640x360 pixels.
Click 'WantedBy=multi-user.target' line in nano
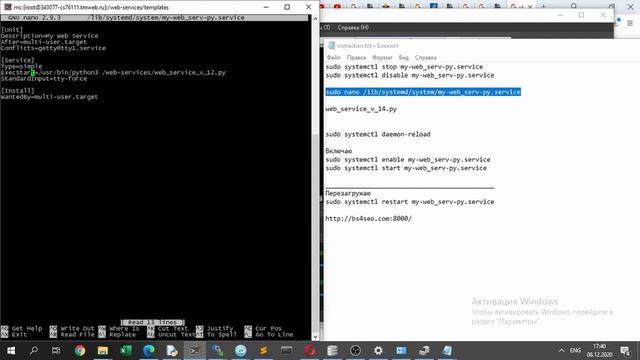tap(49, 97)
